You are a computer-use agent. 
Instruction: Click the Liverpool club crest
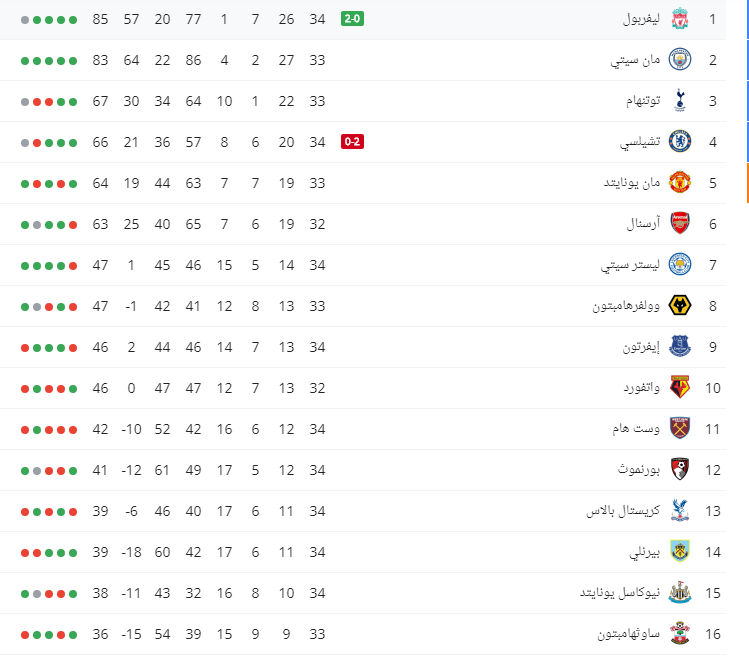(679, 19)
